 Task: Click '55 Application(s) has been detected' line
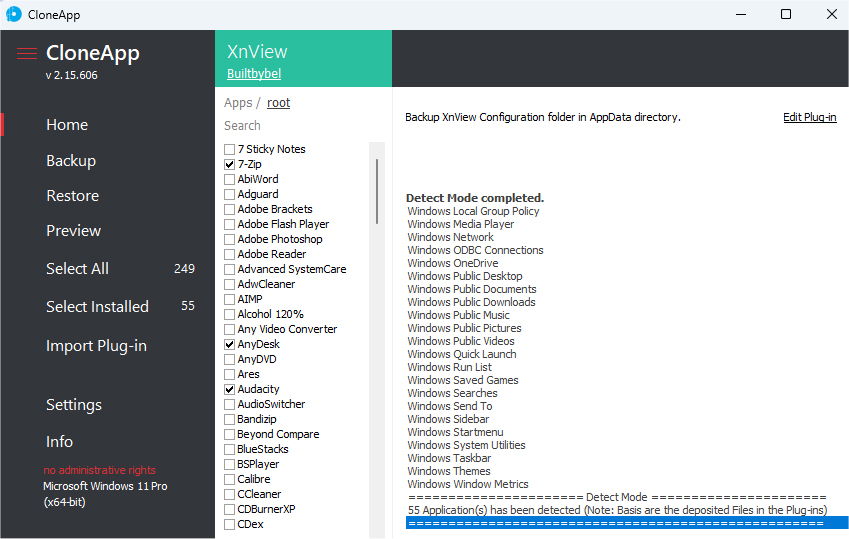(617, 510)
